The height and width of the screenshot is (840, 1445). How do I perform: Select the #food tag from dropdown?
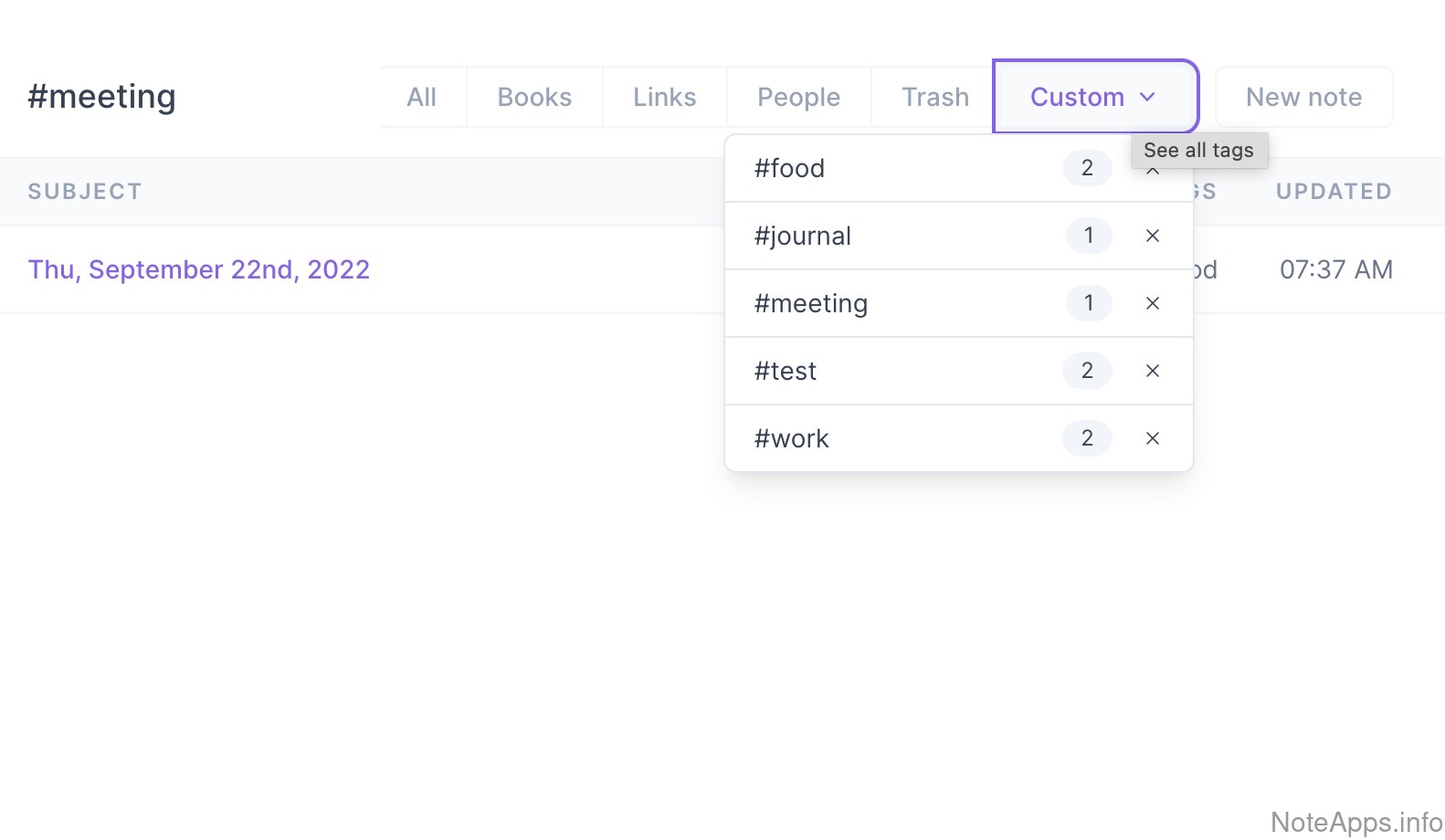click(x=789, y=168)
